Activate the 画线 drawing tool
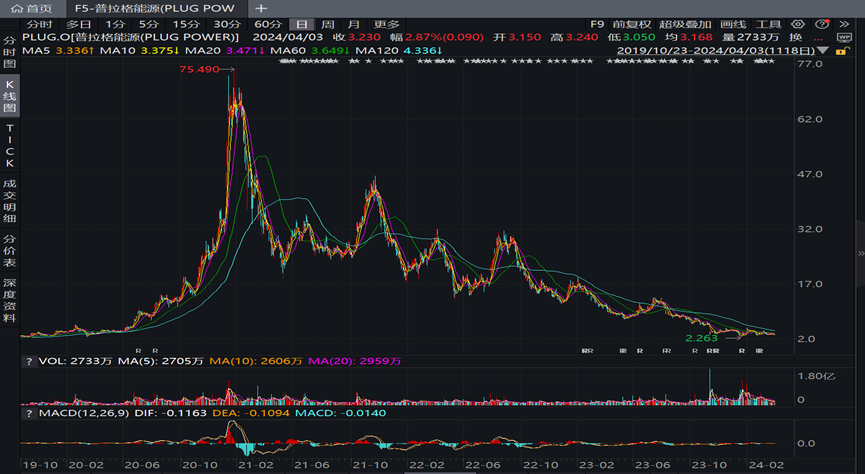Image resolution: width=865 pixels, height=474 pixels. tap(733, 24)
